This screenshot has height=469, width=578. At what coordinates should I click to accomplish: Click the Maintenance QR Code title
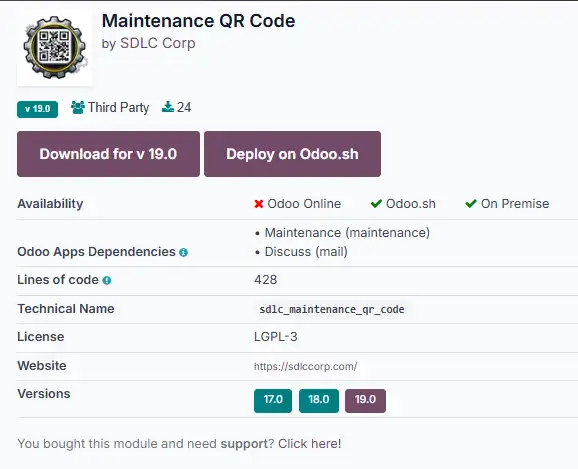[x=198, y=21]
